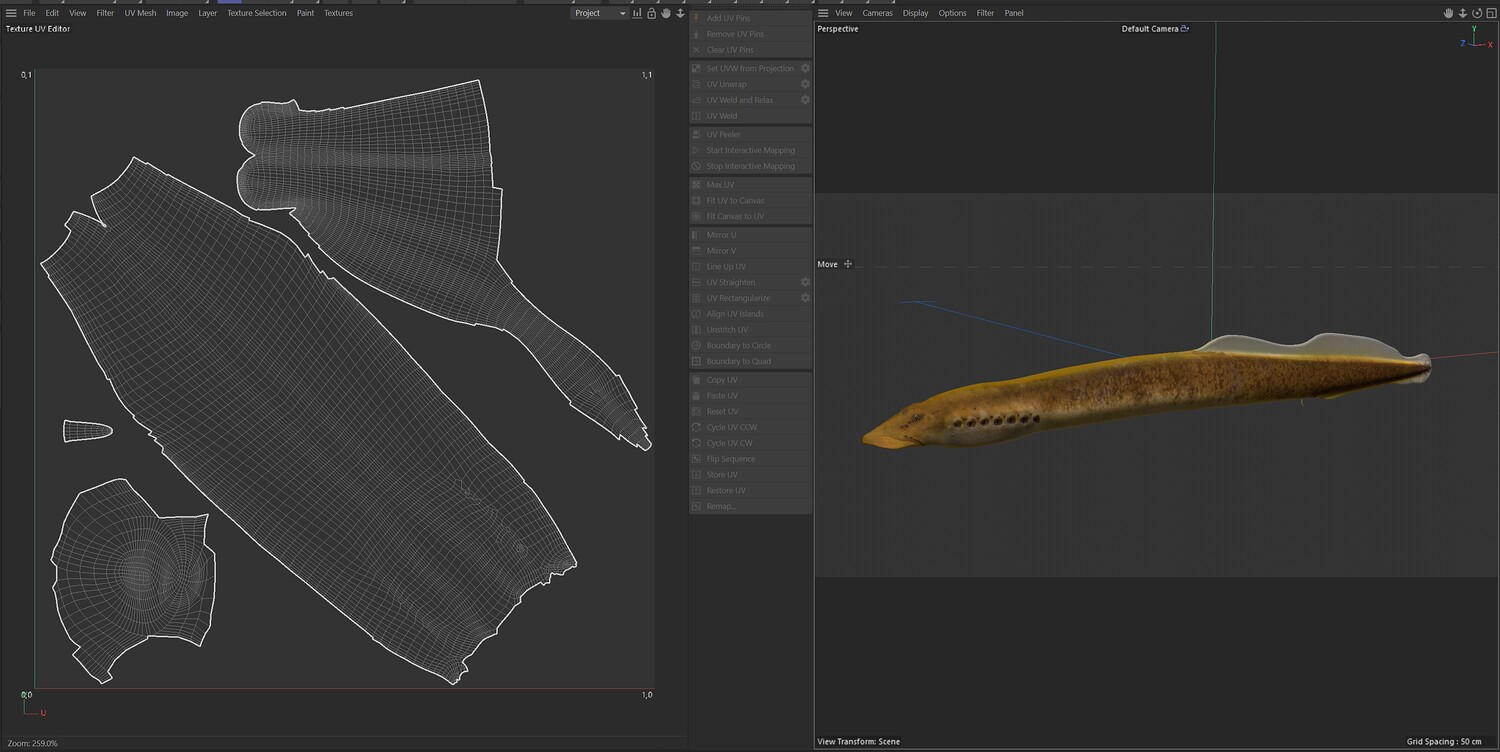The height and width of the screenshot is (752, 1500).
Task: Click Cycle UV CCW
Action: pyautogui.click(x=751, y=428)
